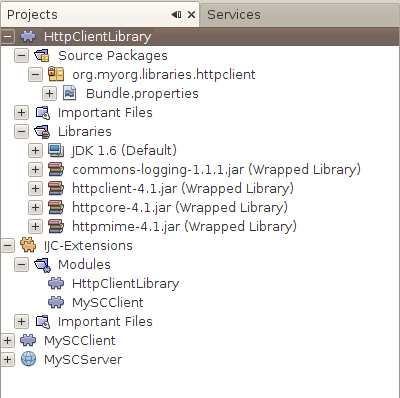Click the Modules folder icon
This screenshot has width=400, height=398.
click(x=42, y=265)
